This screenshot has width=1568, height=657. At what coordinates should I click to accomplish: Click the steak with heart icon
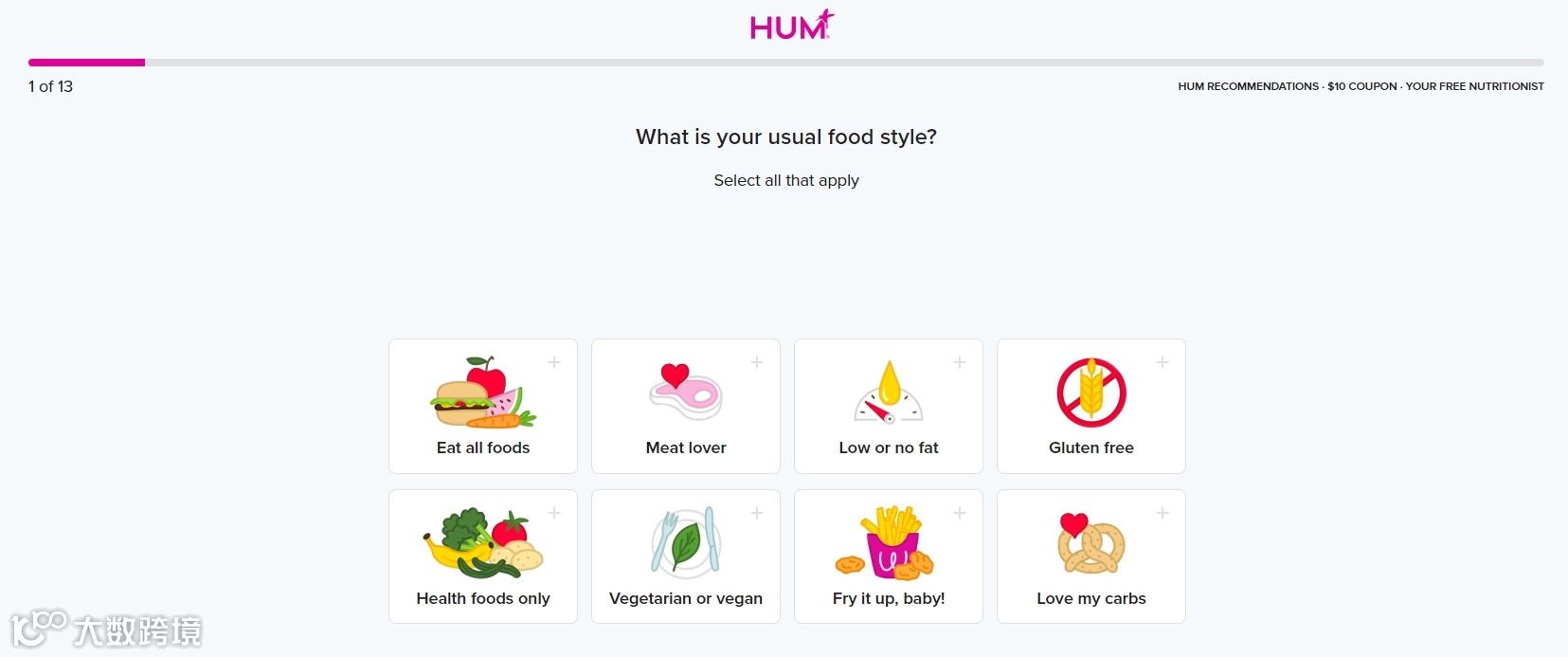click(x=686, y=392)
